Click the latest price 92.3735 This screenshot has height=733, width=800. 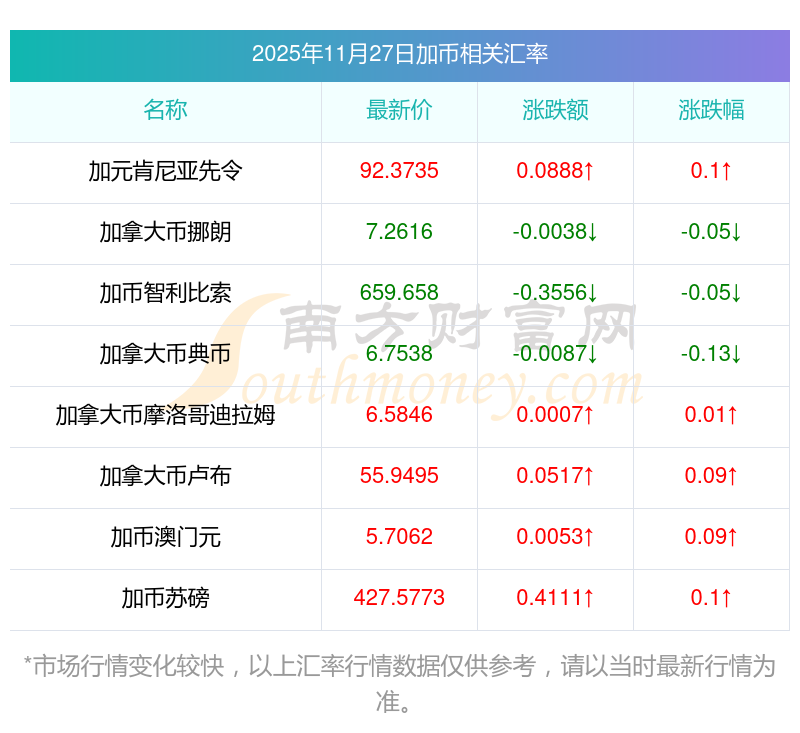point(399,171)
